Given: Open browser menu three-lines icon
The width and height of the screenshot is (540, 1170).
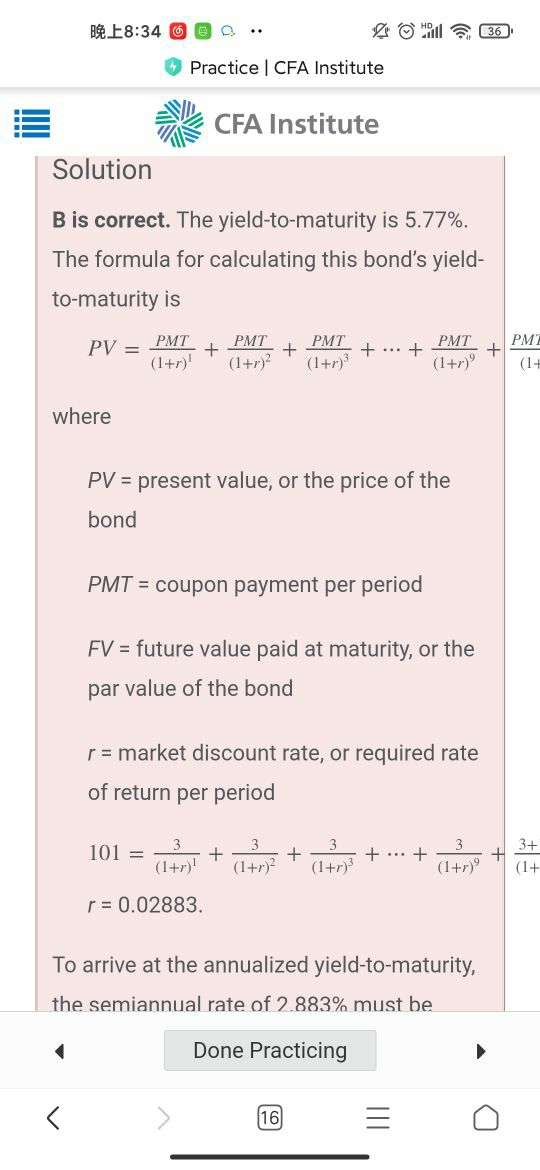Looking at the screenshot, I should [x=378, y=1117].
